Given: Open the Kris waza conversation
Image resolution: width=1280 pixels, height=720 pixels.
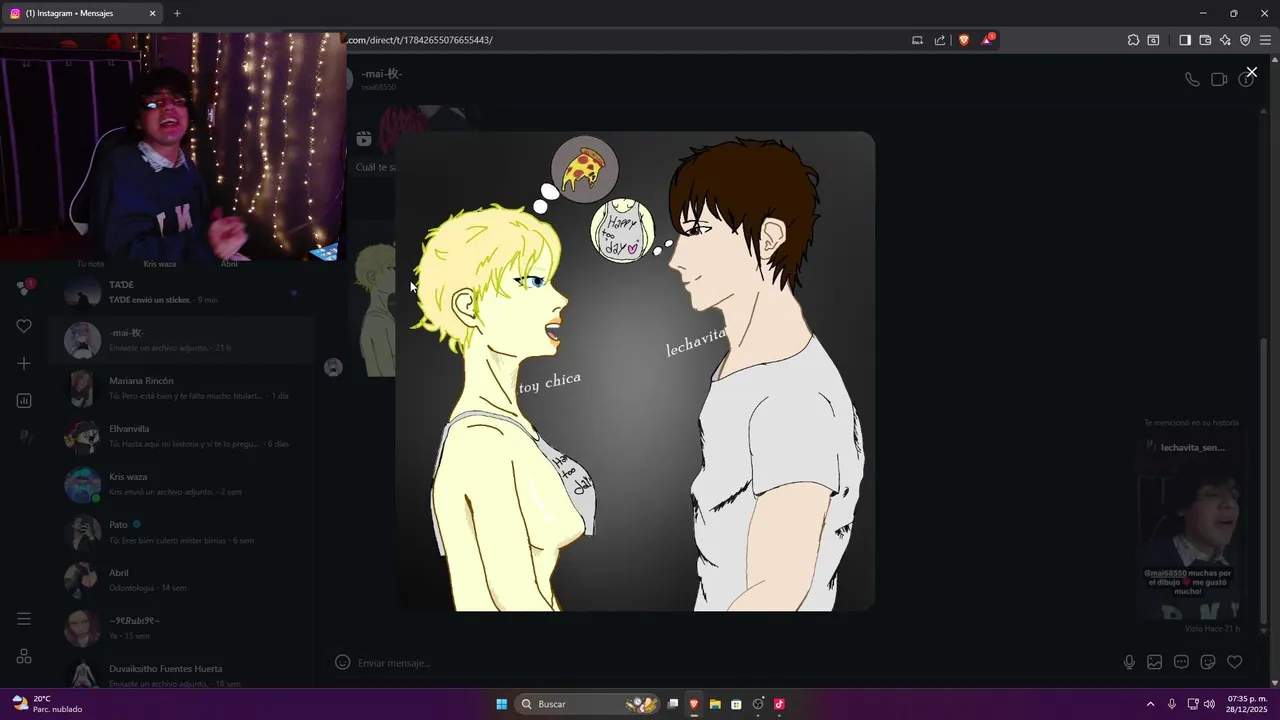Looking at the screenshot, I should pyautogui.click(x=182, y=484).
